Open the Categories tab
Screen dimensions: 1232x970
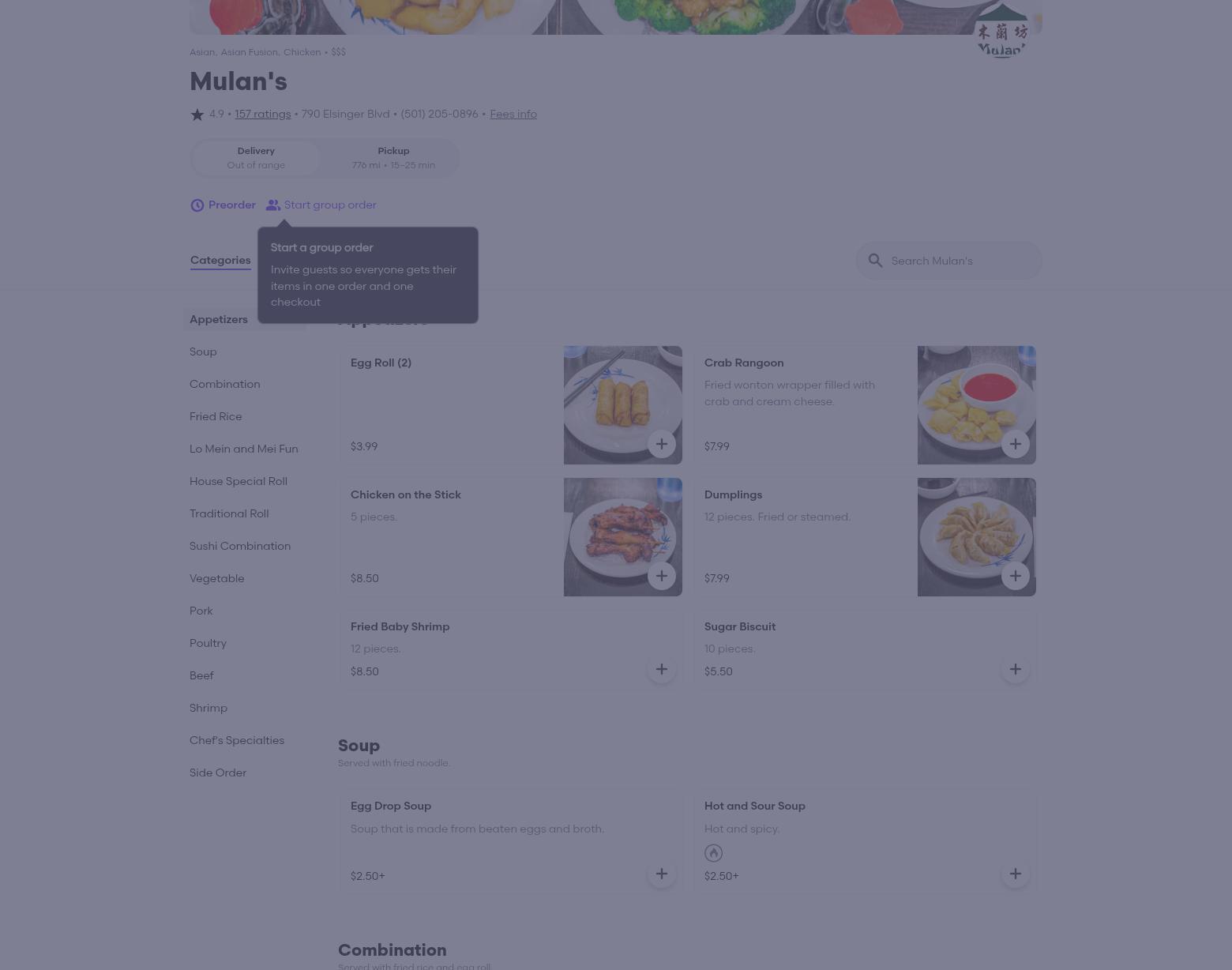coord(220,260)
